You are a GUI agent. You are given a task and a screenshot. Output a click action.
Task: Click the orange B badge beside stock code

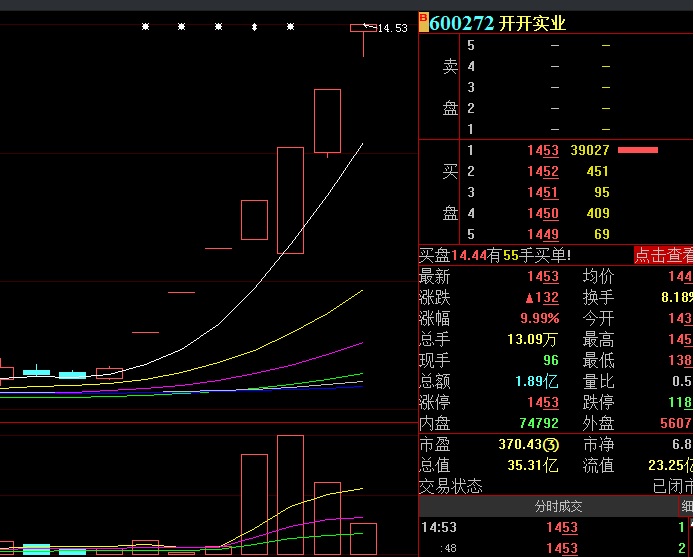pos(423,22)
